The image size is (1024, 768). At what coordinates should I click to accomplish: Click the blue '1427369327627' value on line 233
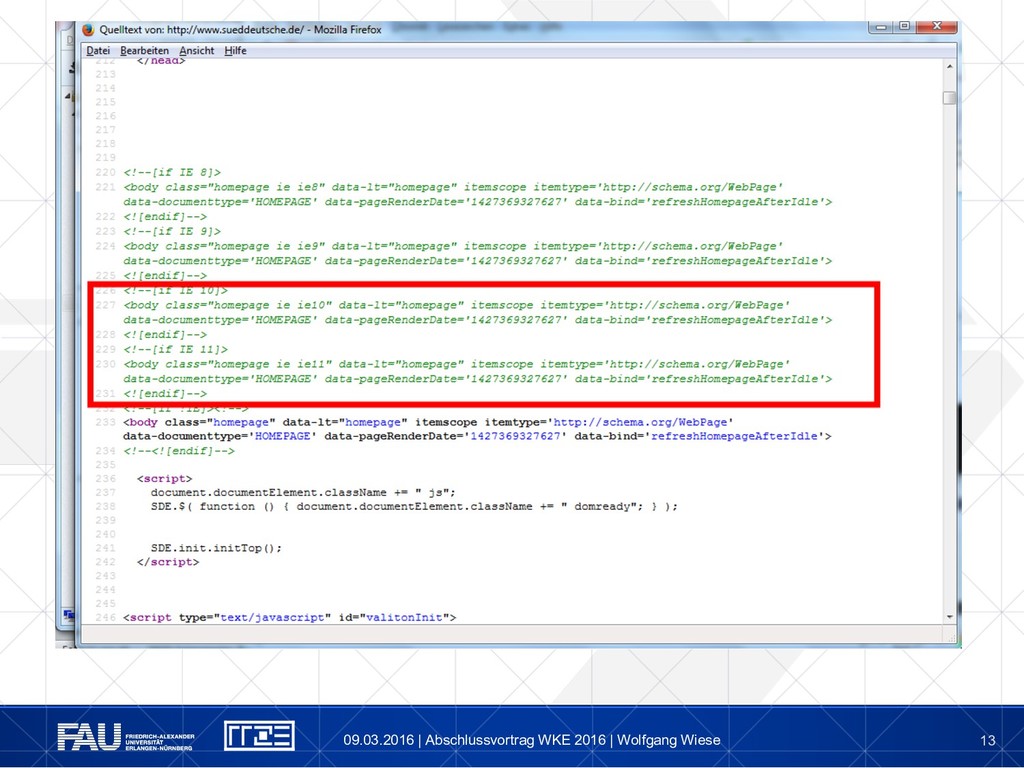pos(515,436)
